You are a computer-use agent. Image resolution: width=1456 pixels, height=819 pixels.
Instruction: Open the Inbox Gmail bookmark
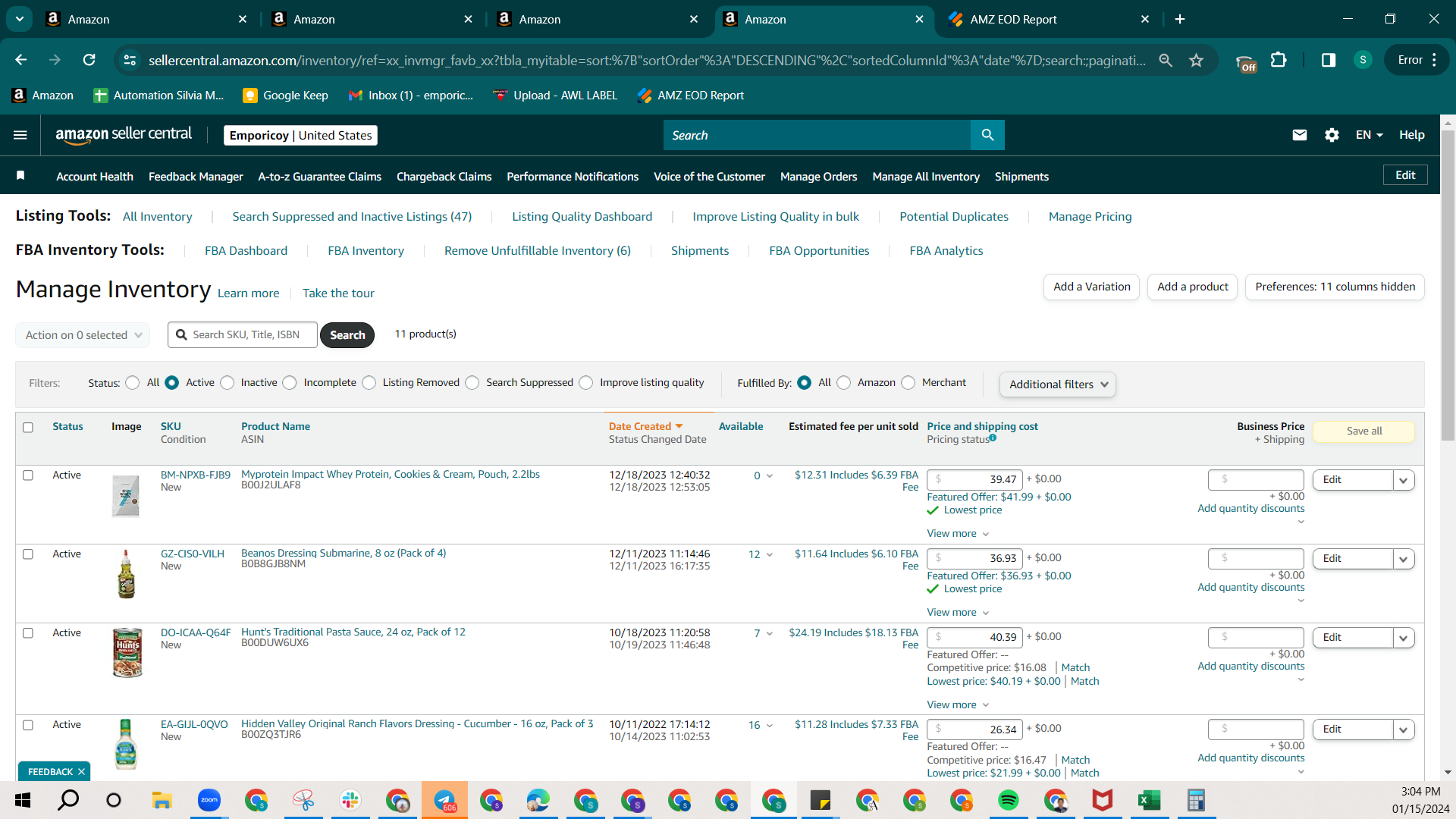[x=410, y=96]
